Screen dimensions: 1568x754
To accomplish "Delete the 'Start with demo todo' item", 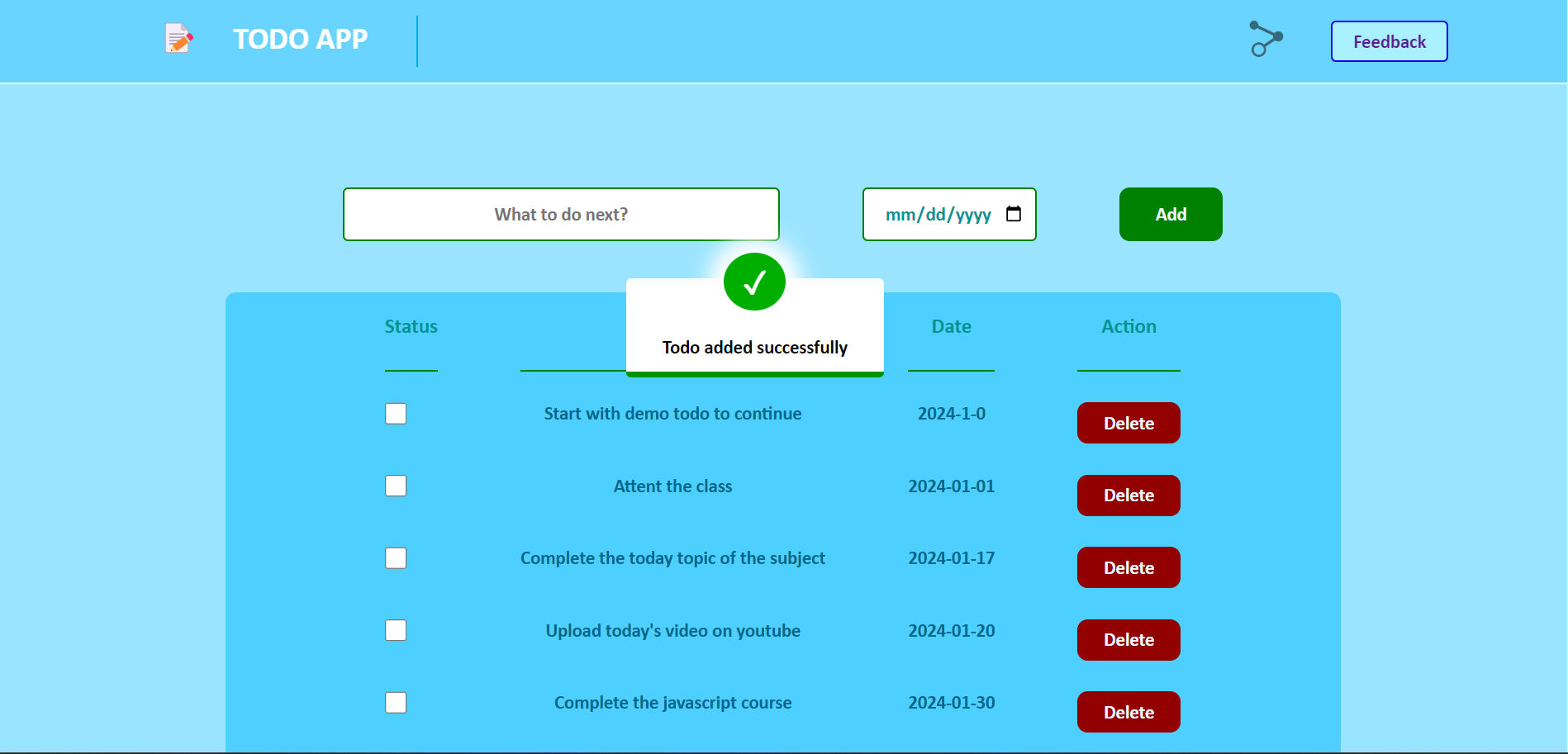I will (x=1128, y=423).
